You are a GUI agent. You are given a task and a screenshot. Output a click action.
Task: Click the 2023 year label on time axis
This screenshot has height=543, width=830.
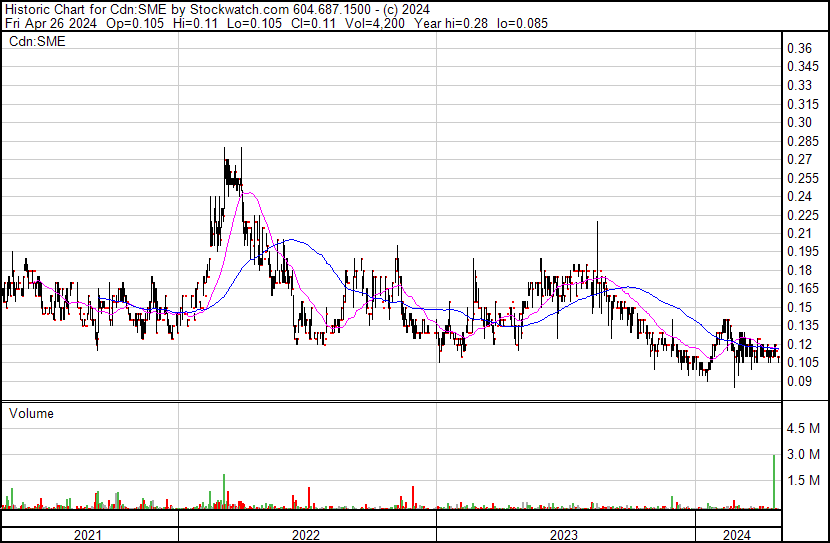[564, 535]
